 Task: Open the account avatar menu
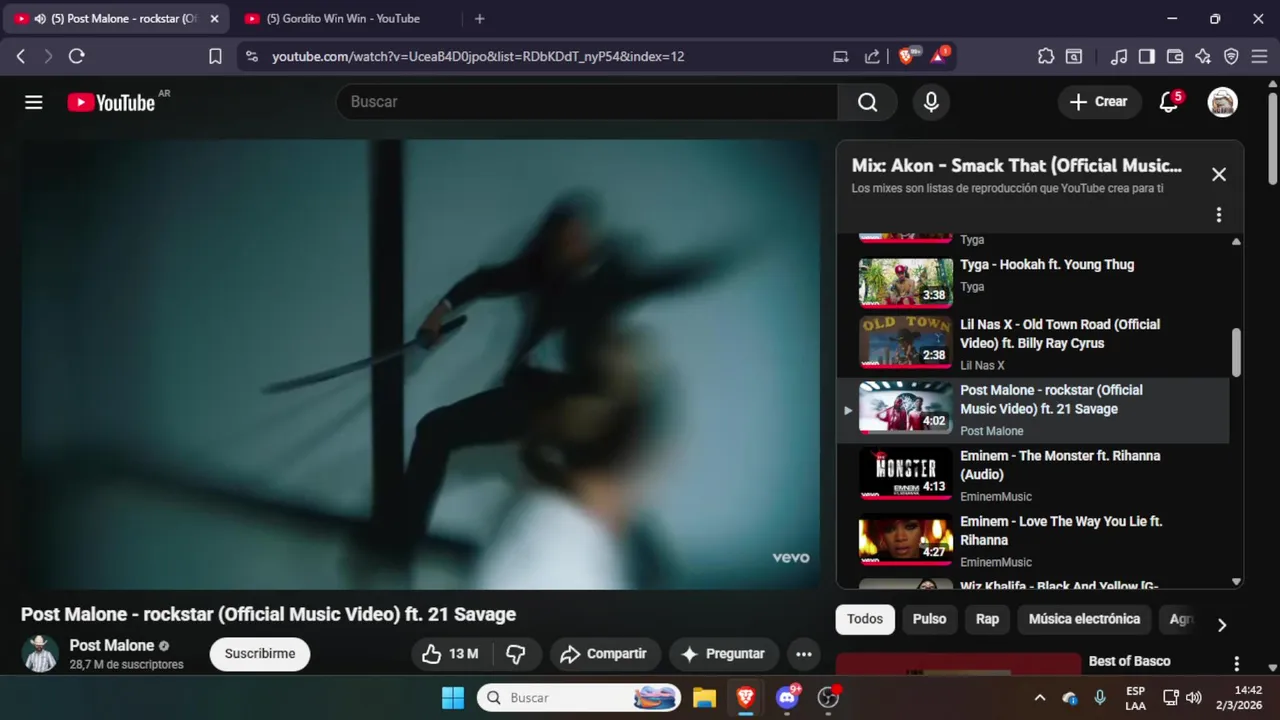click(x=1222, y=102)
